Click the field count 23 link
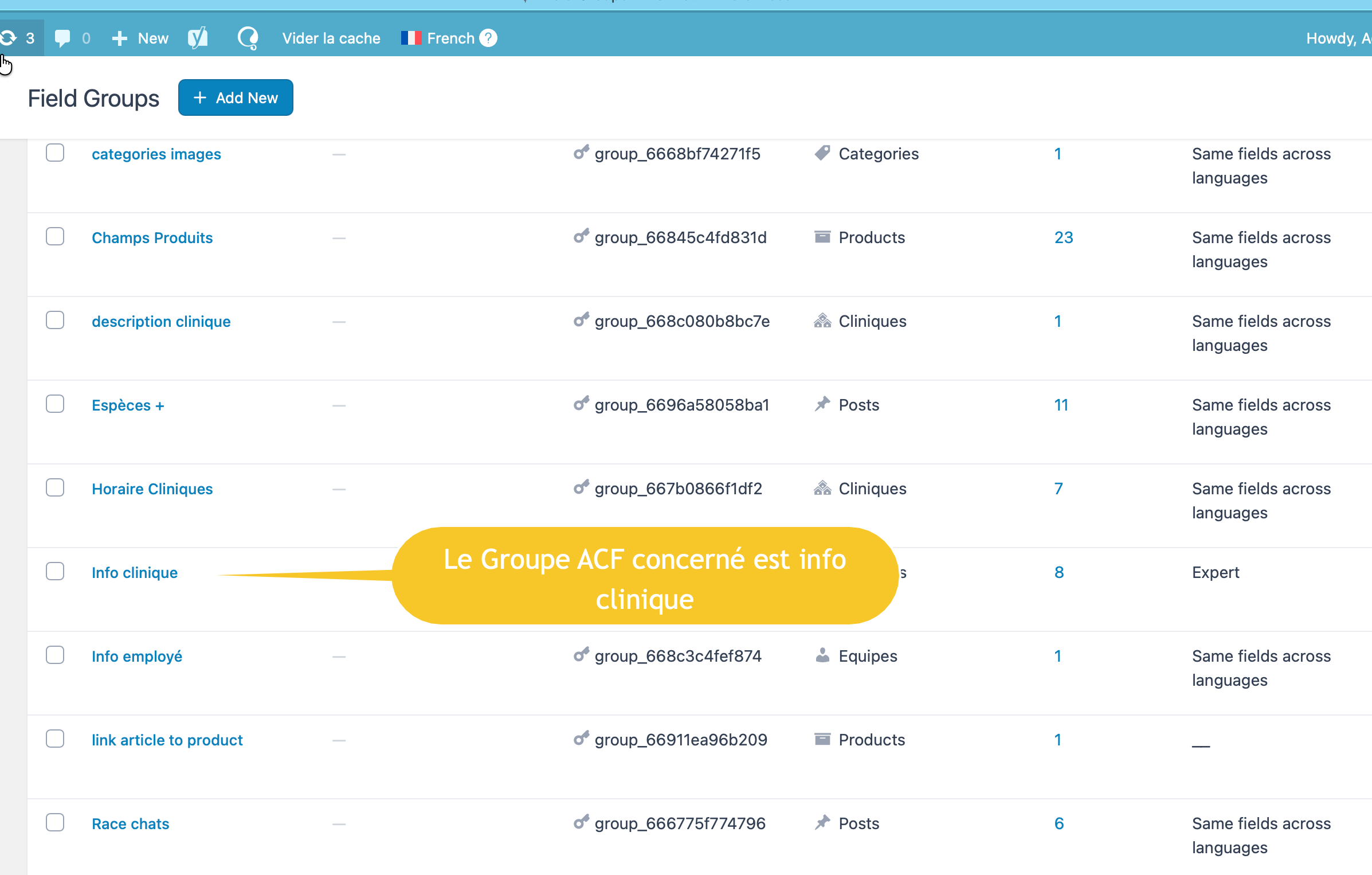This screenshot has width=1372, height=875. pyautogui.click(x=1064, y=237)
